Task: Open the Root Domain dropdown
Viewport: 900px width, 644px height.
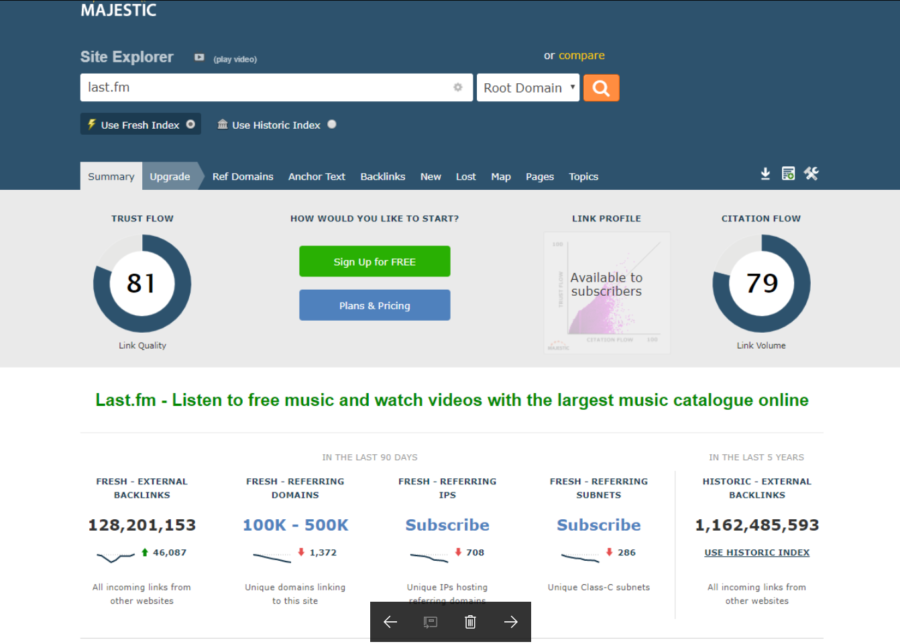Action: point(528,88)
